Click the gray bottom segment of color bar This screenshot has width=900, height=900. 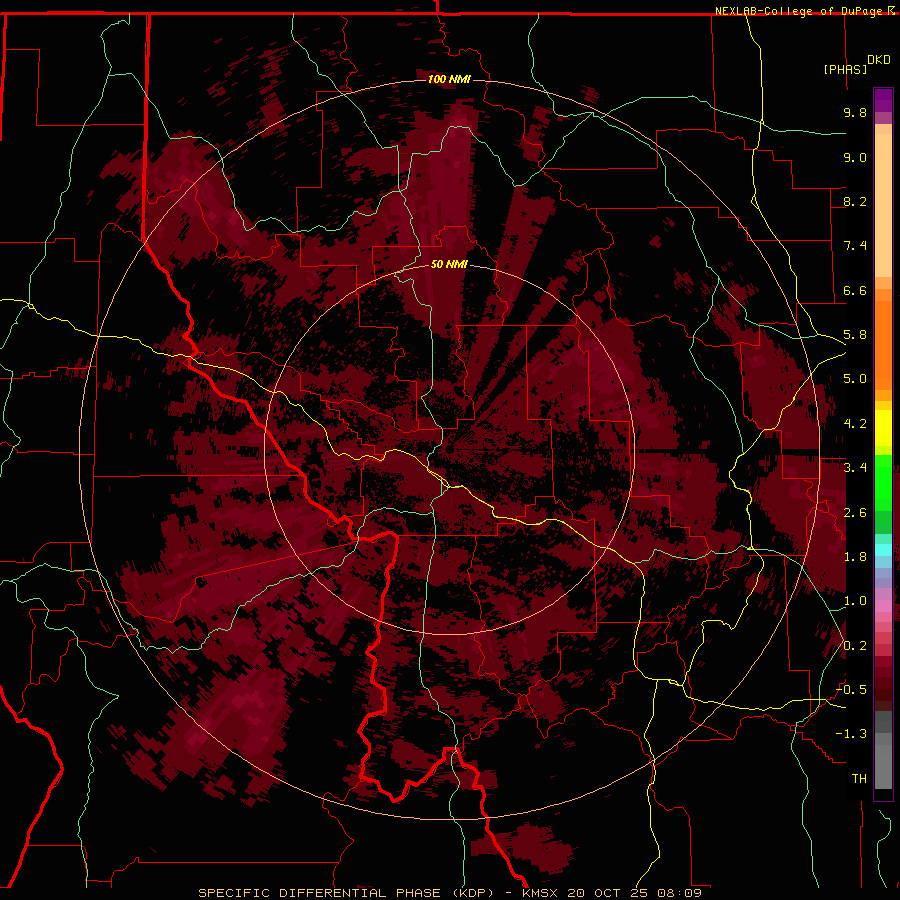883,769
